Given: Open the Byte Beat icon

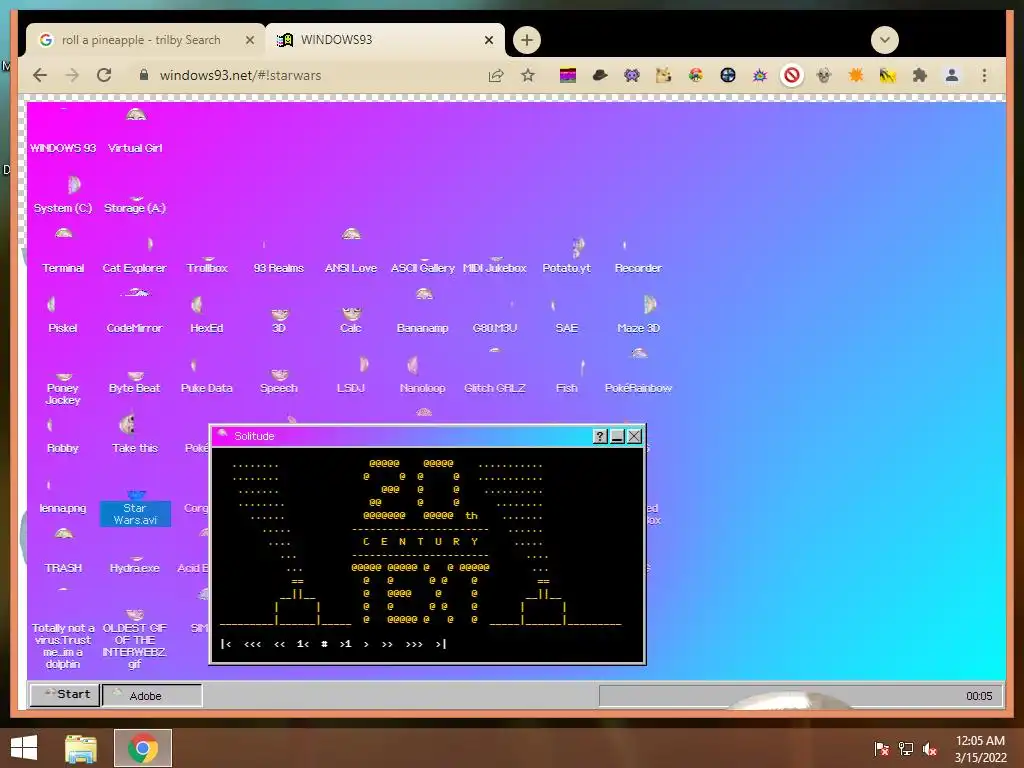Looking at the screenshot, I should pos(135,383).
